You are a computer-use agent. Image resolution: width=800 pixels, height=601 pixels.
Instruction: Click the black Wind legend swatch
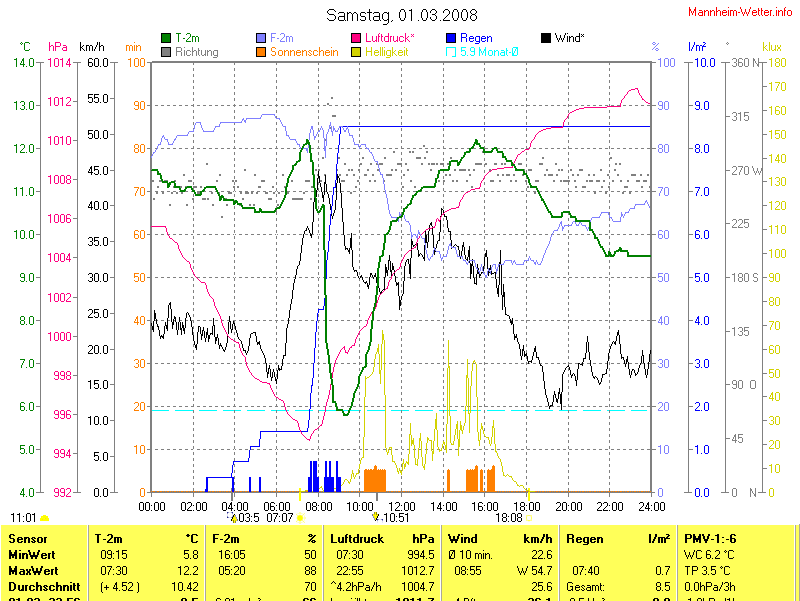tap(546, 38)
